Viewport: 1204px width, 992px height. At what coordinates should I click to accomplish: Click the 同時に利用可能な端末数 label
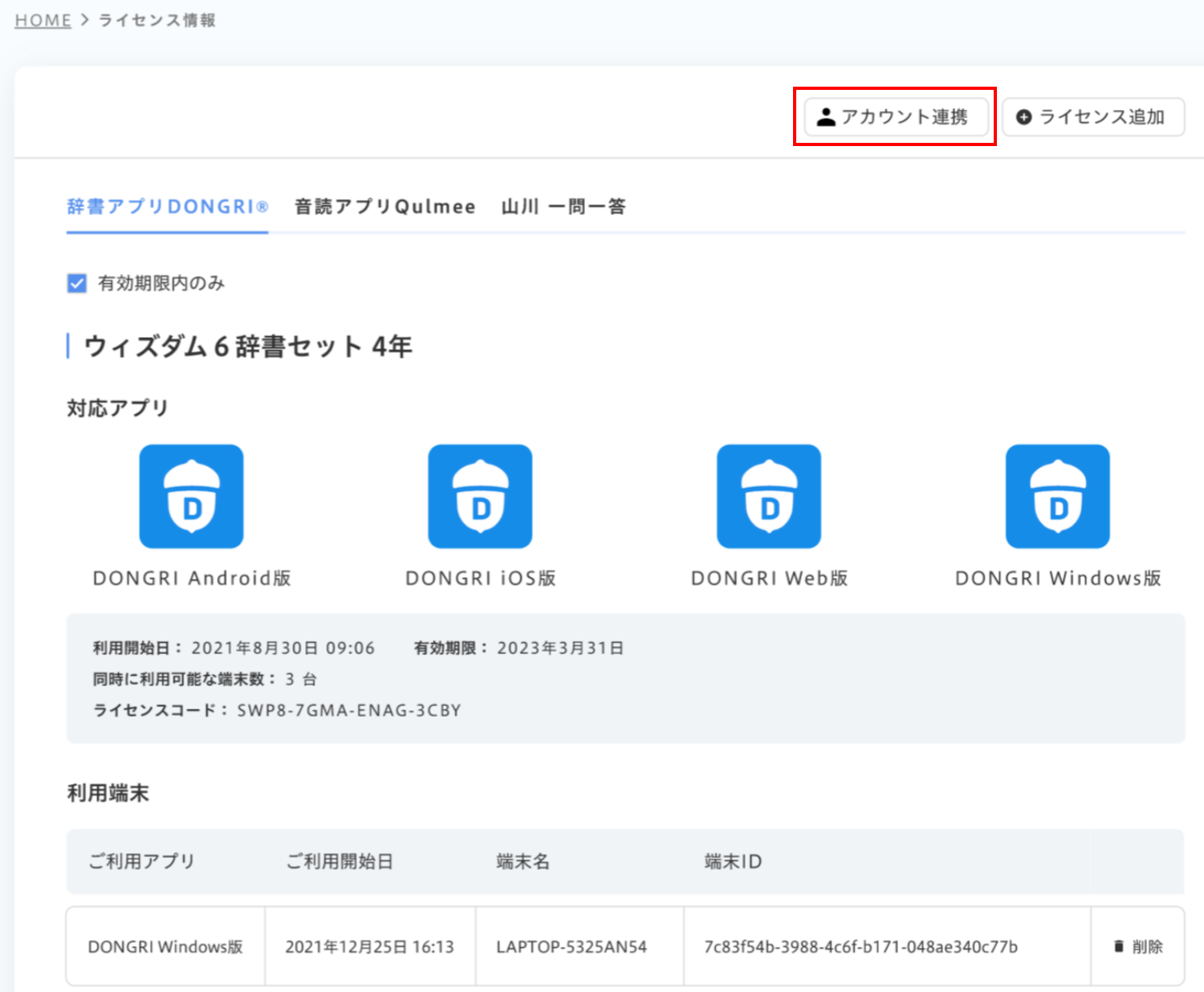click(185, 679)
